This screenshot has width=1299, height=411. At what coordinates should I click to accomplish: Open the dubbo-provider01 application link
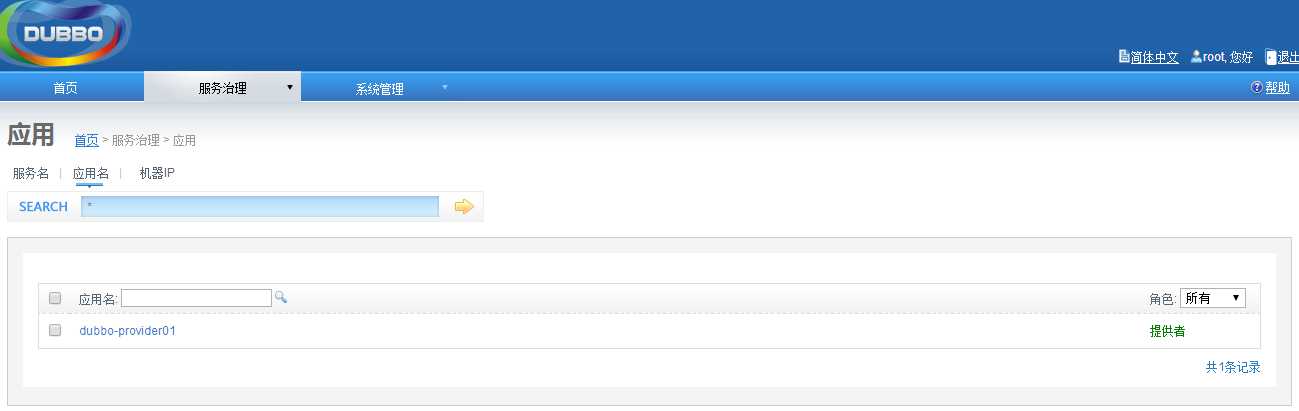tap(127, 330)
